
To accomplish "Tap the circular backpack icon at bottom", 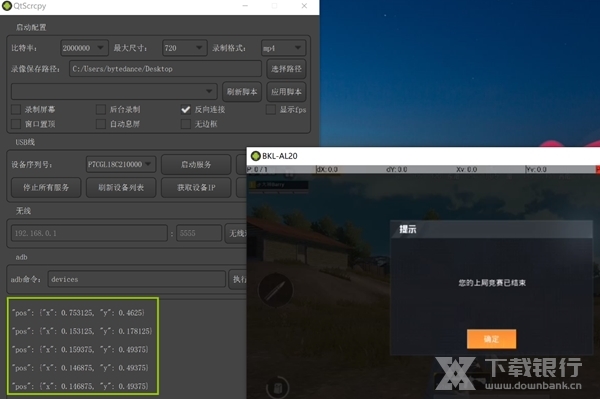I will coord(277,388).
